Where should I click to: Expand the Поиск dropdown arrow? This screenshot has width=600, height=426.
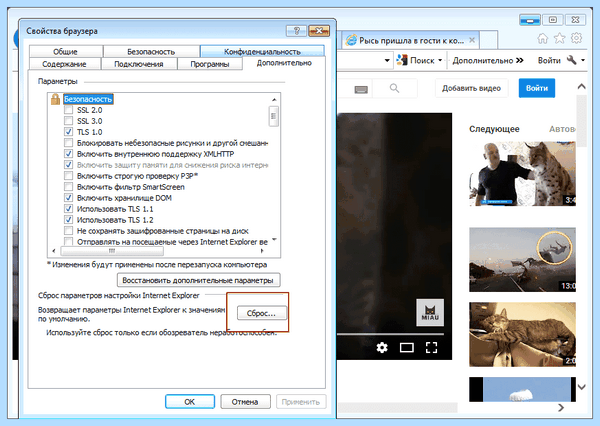coord(440,60)
